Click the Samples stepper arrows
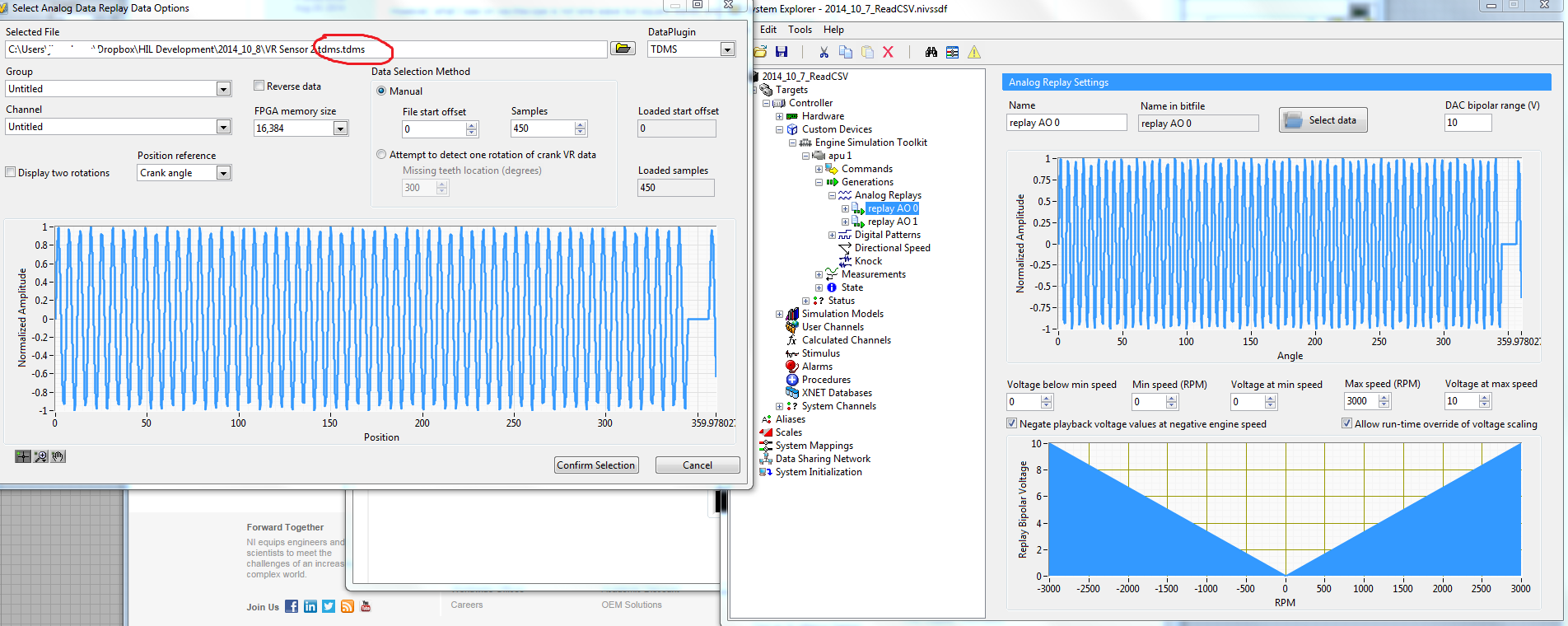 click(x=581, y=128)
